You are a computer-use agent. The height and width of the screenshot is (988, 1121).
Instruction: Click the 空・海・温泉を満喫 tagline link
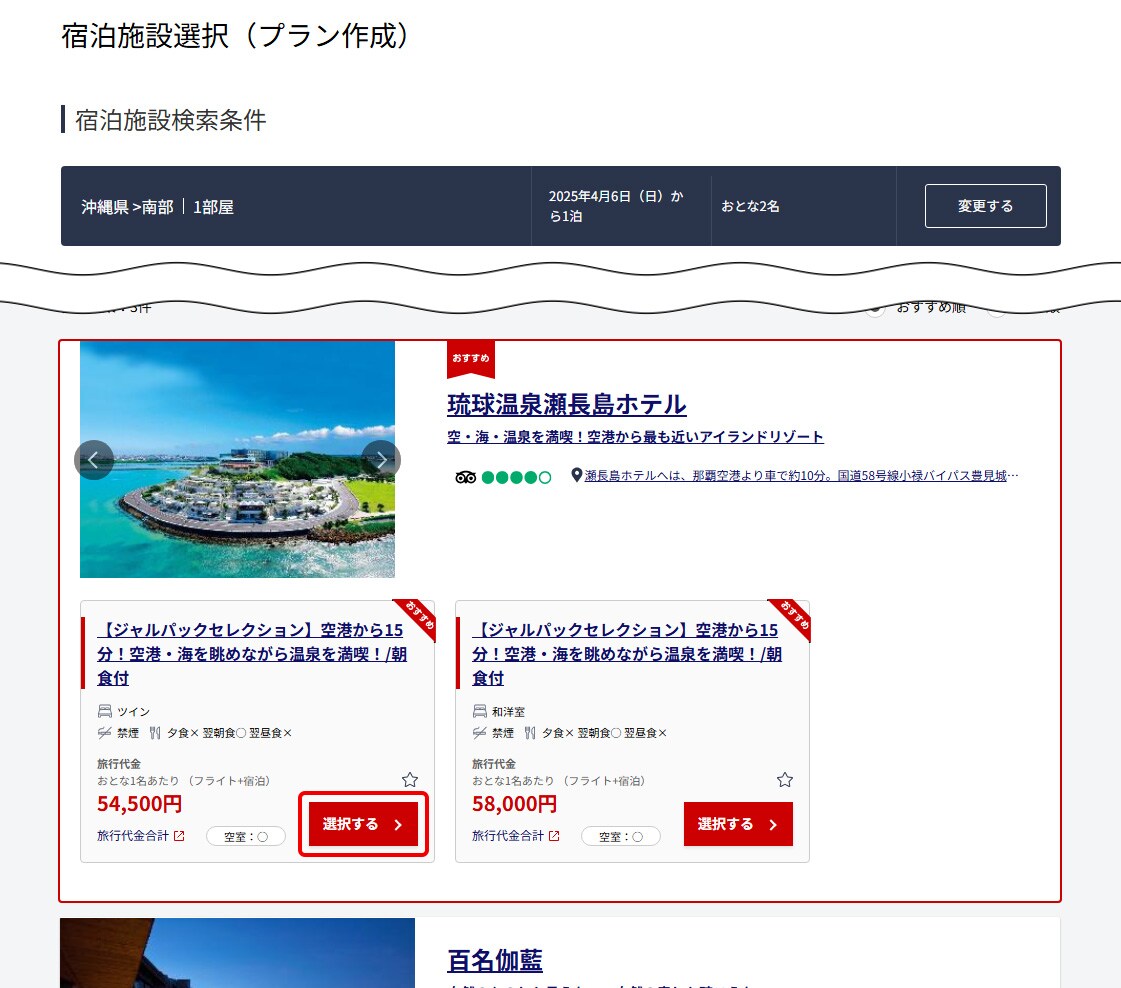coord(635,437)
